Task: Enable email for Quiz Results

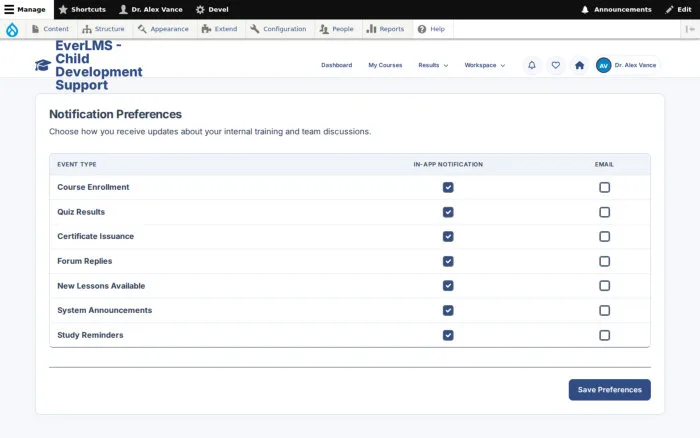Action: pos(604,212)
